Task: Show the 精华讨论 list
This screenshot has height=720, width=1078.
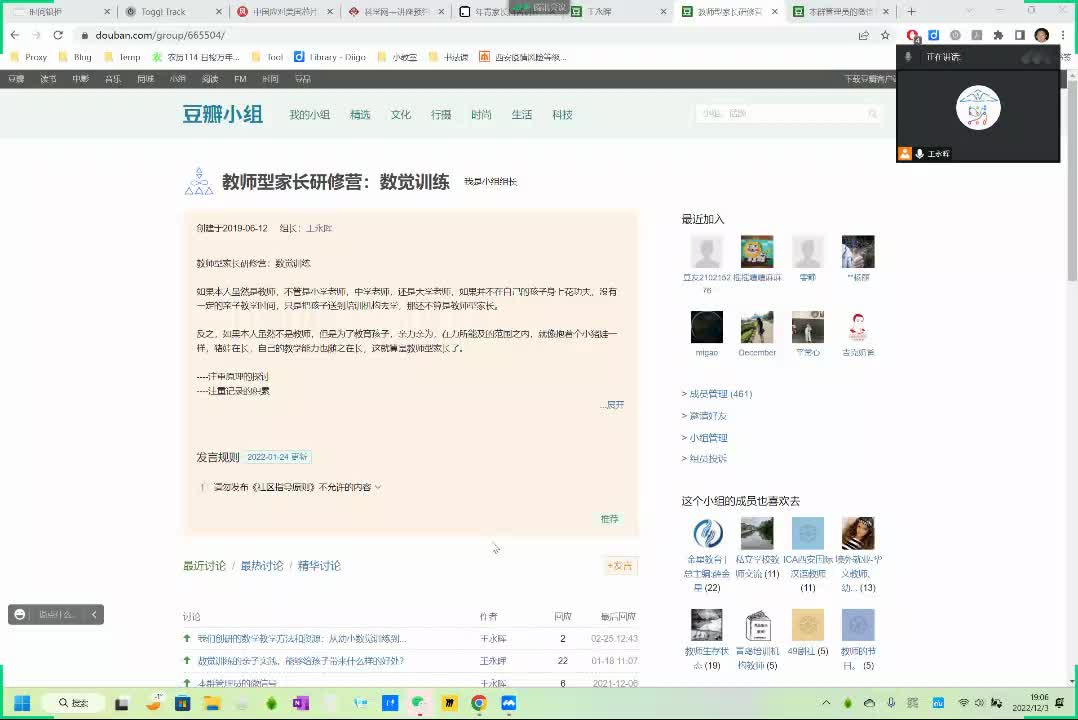Action: pos(319,565)
